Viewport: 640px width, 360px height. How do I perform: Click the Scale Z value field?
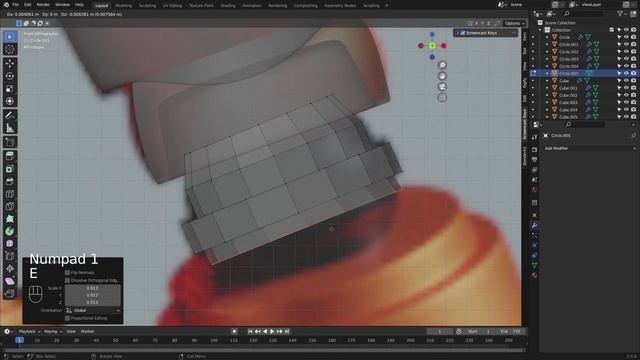[x=93, y=302]
